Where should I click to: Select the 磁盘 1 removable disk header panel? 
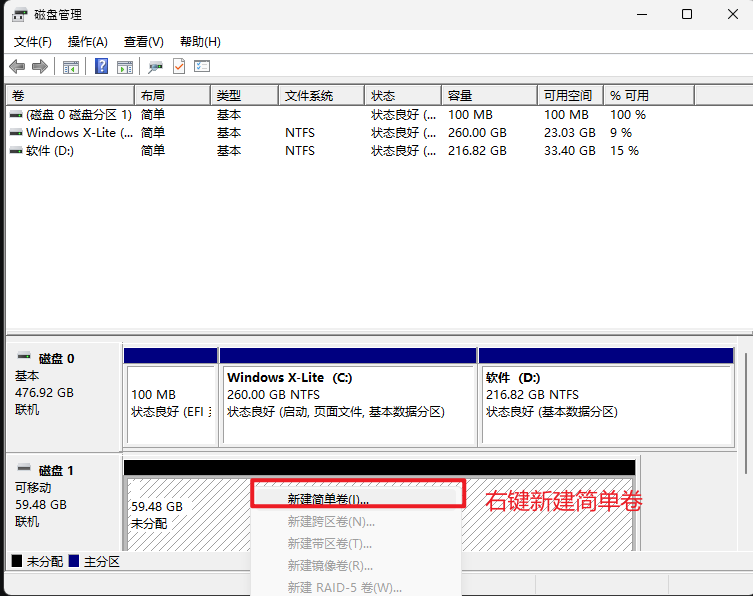pos(63,502)
